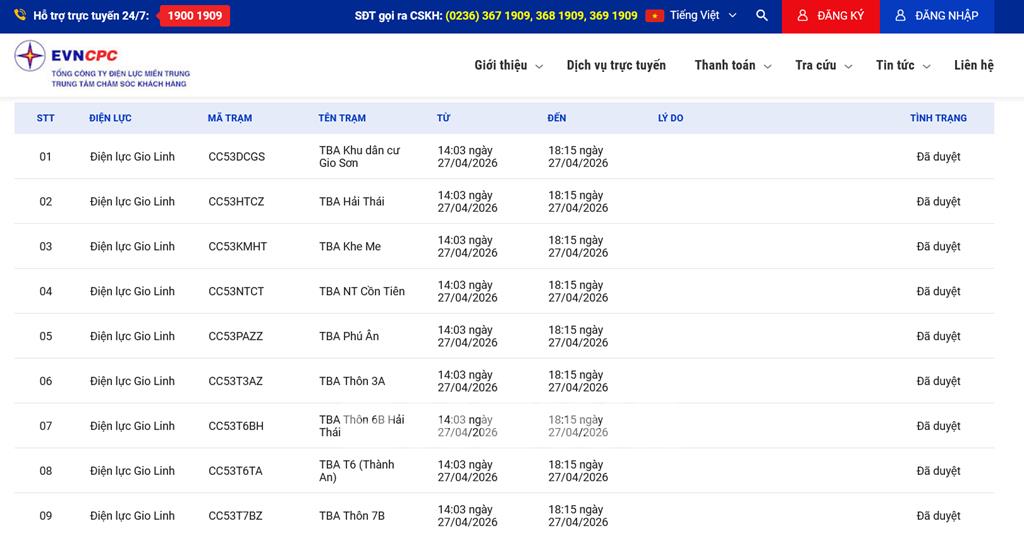Click the phone support icon
Screen dimensions: 1024x533
coord(20,16)
